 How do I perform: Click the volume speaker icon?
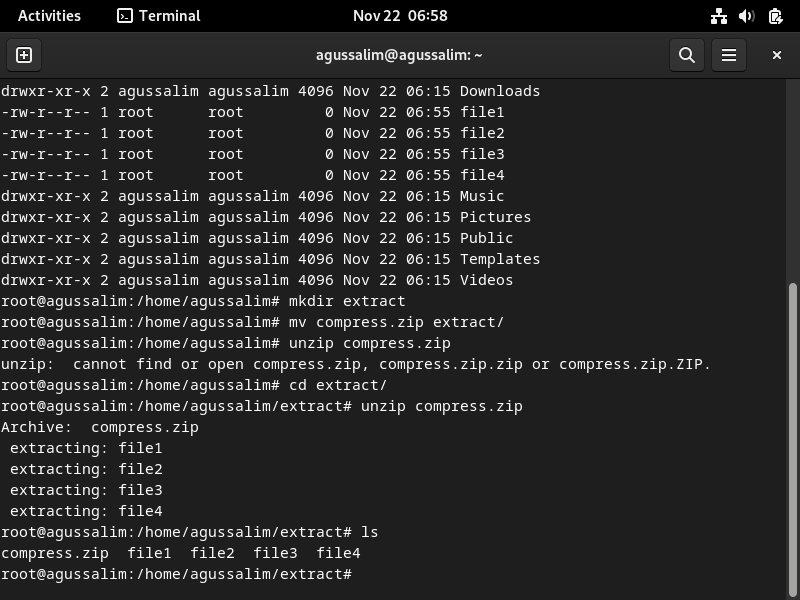click(x=746, y=16)
